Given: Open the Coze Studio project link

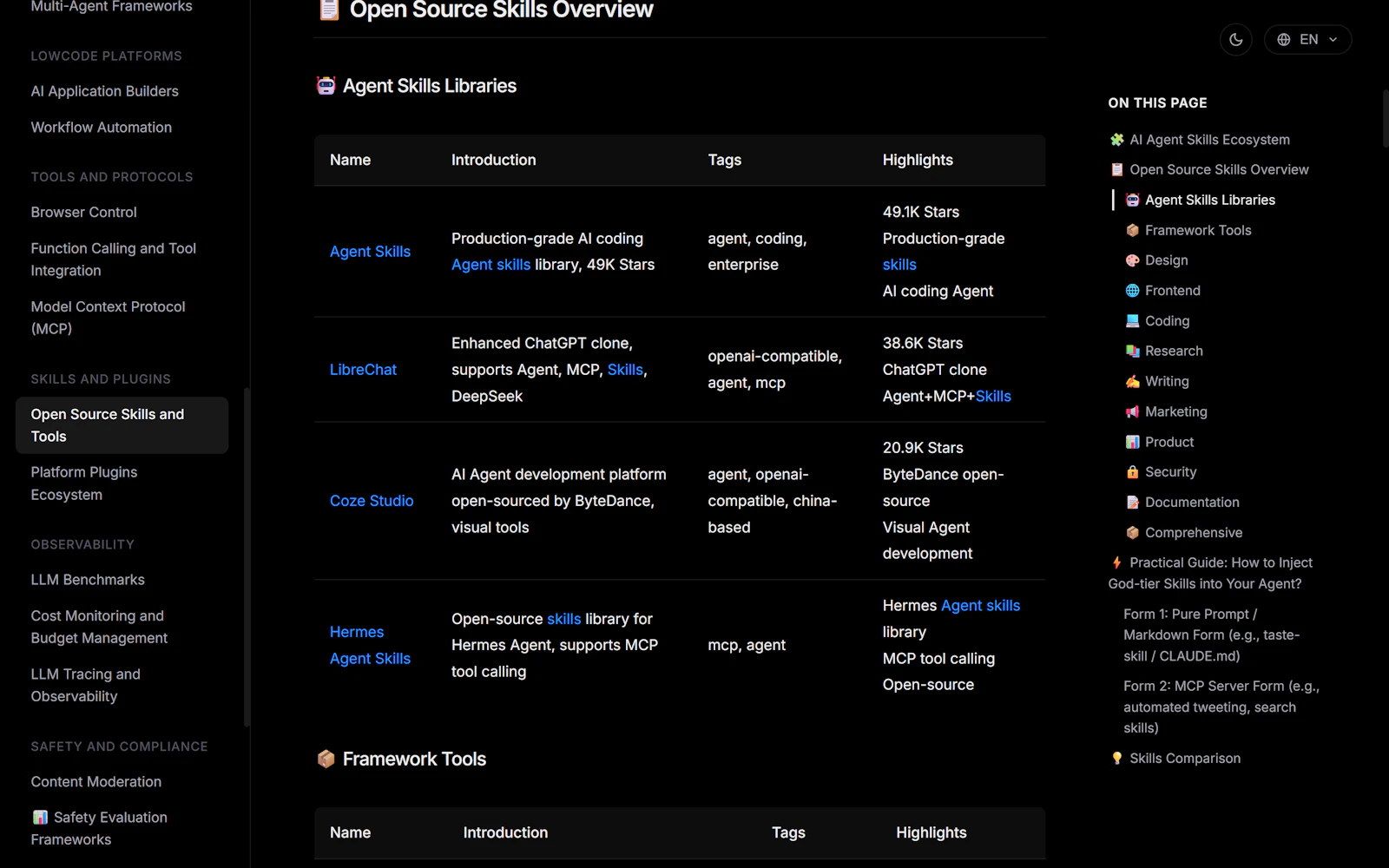Looking at the screenshot, I should (372, 501).
